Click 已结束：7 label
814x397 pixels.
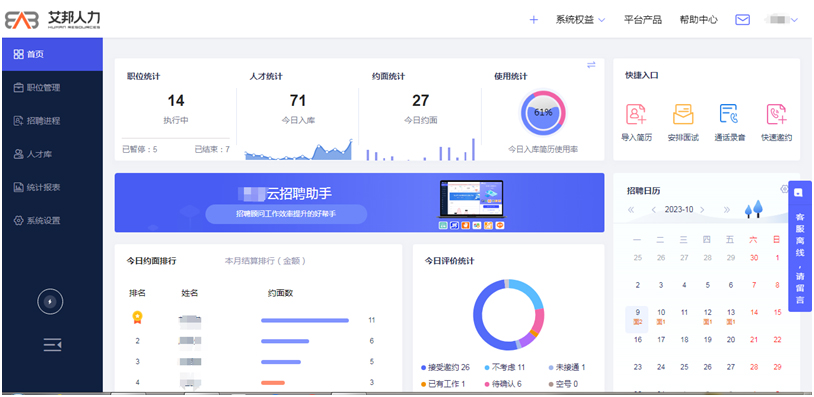coord(212,149)
